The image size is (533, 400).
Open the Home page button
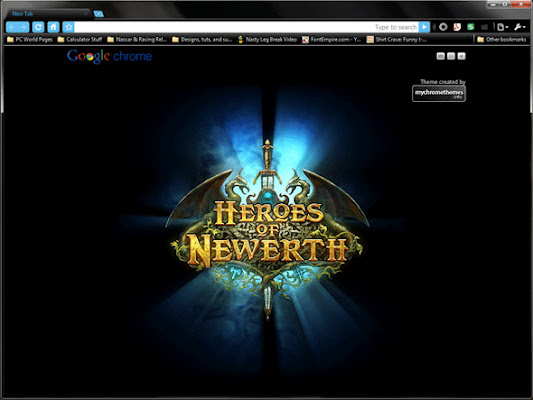tap(53, 27)
